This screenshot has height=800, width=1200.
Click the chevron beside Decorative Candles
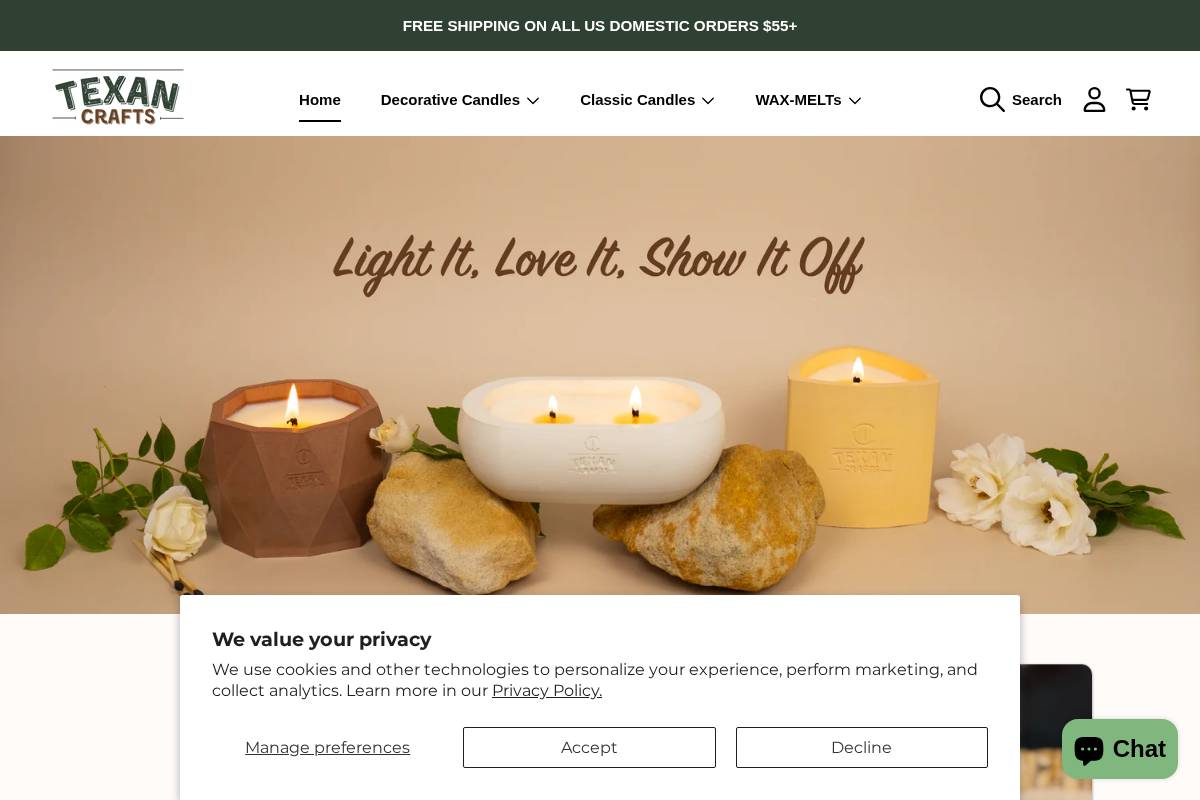533,100
